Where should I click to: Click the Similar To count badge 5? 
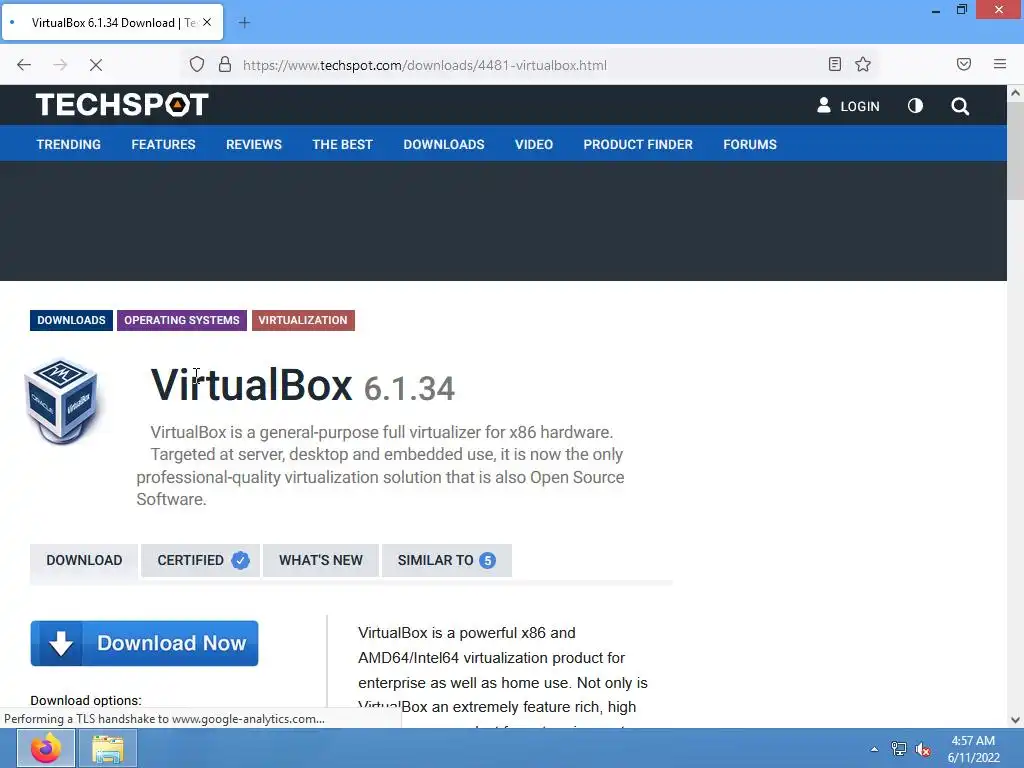pyautogui.click(x=487, y=560)
